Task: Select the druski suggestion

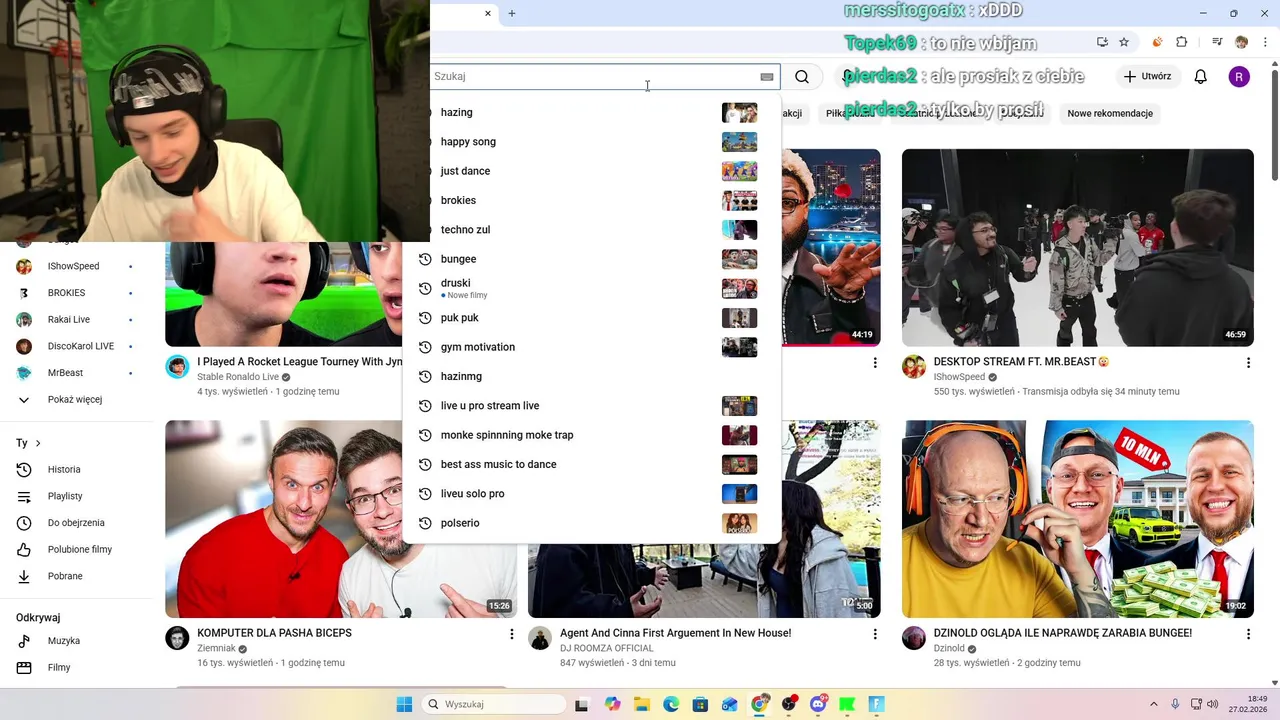Action: tap(591, 288)
